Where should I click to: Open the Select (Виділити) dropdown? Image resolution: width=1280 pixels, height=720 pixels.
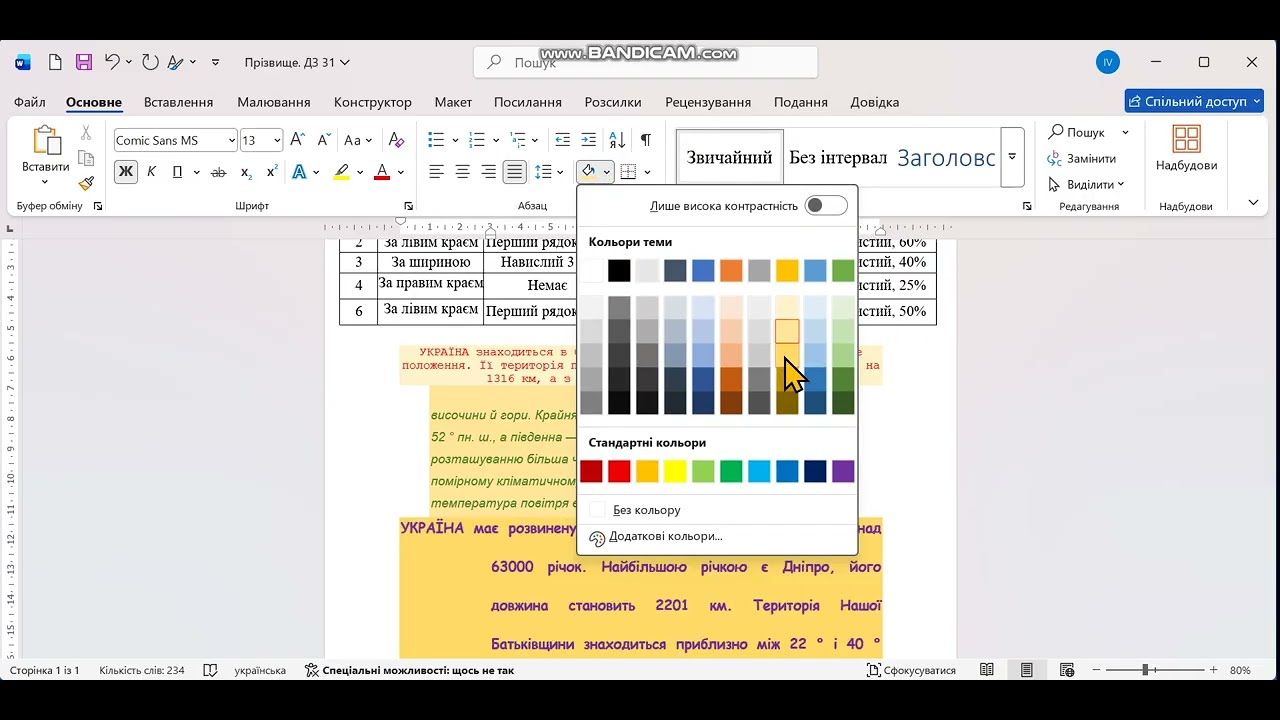1087,184
